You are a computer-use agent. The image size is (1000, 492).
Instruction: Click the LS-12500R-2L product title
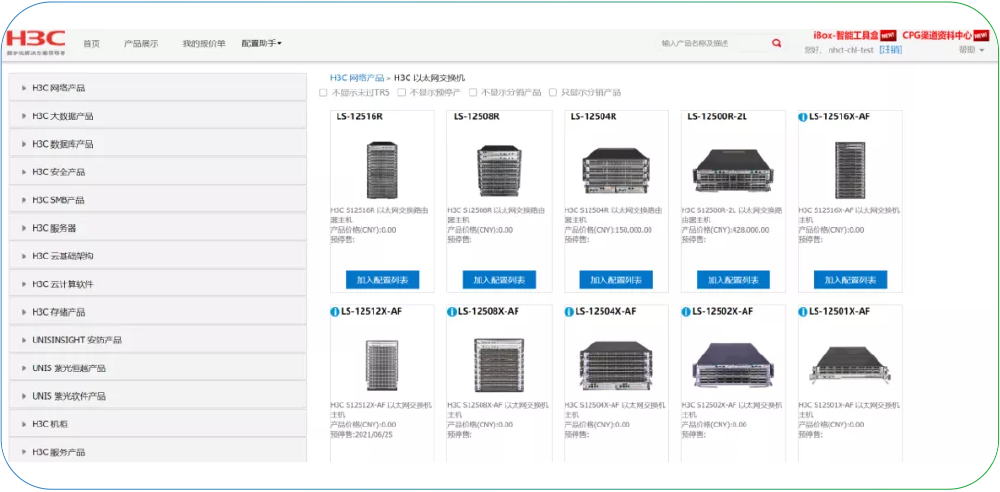[717, 117]
